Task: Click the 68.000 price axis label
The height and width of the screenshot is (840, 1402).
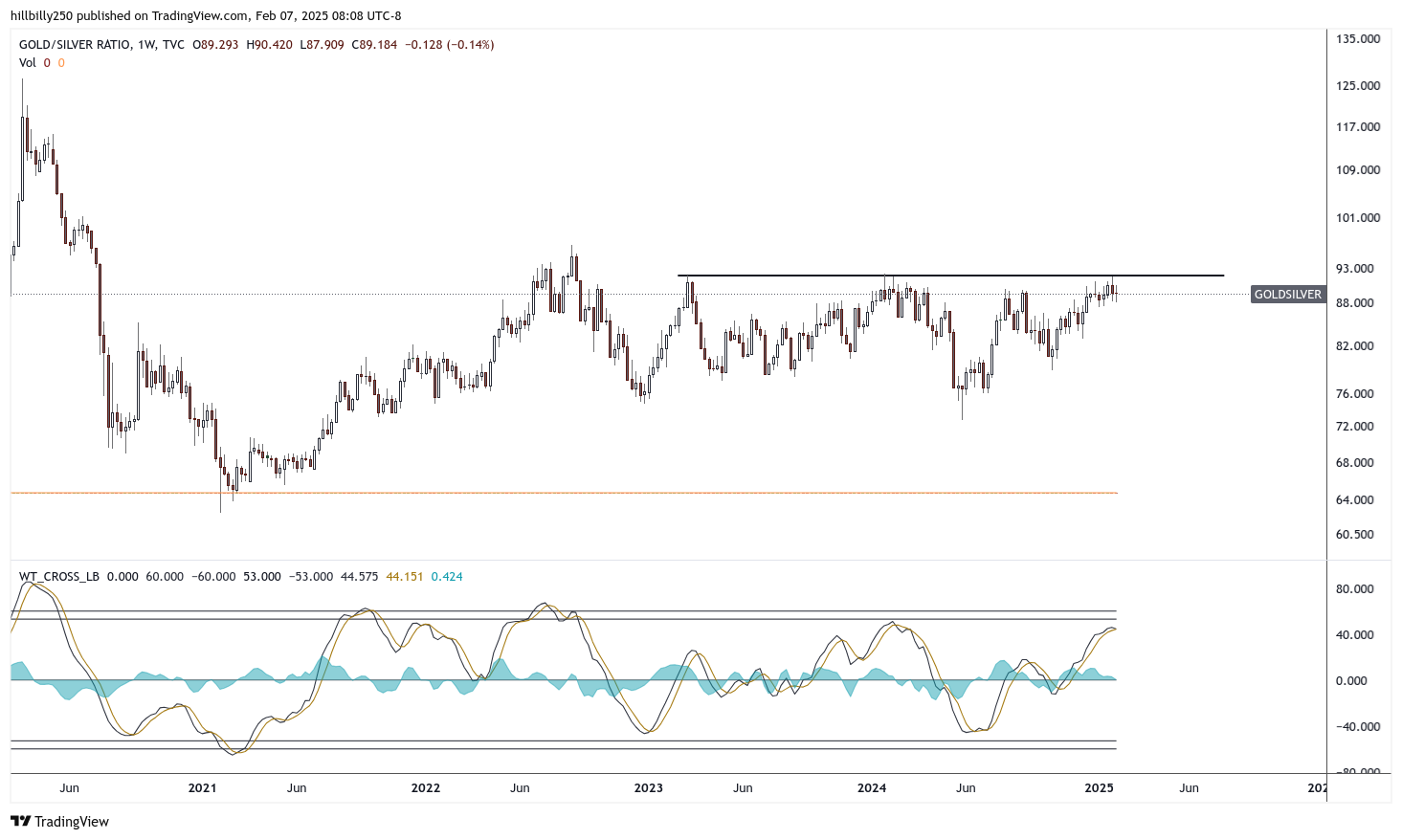Action: point(1354,463)
